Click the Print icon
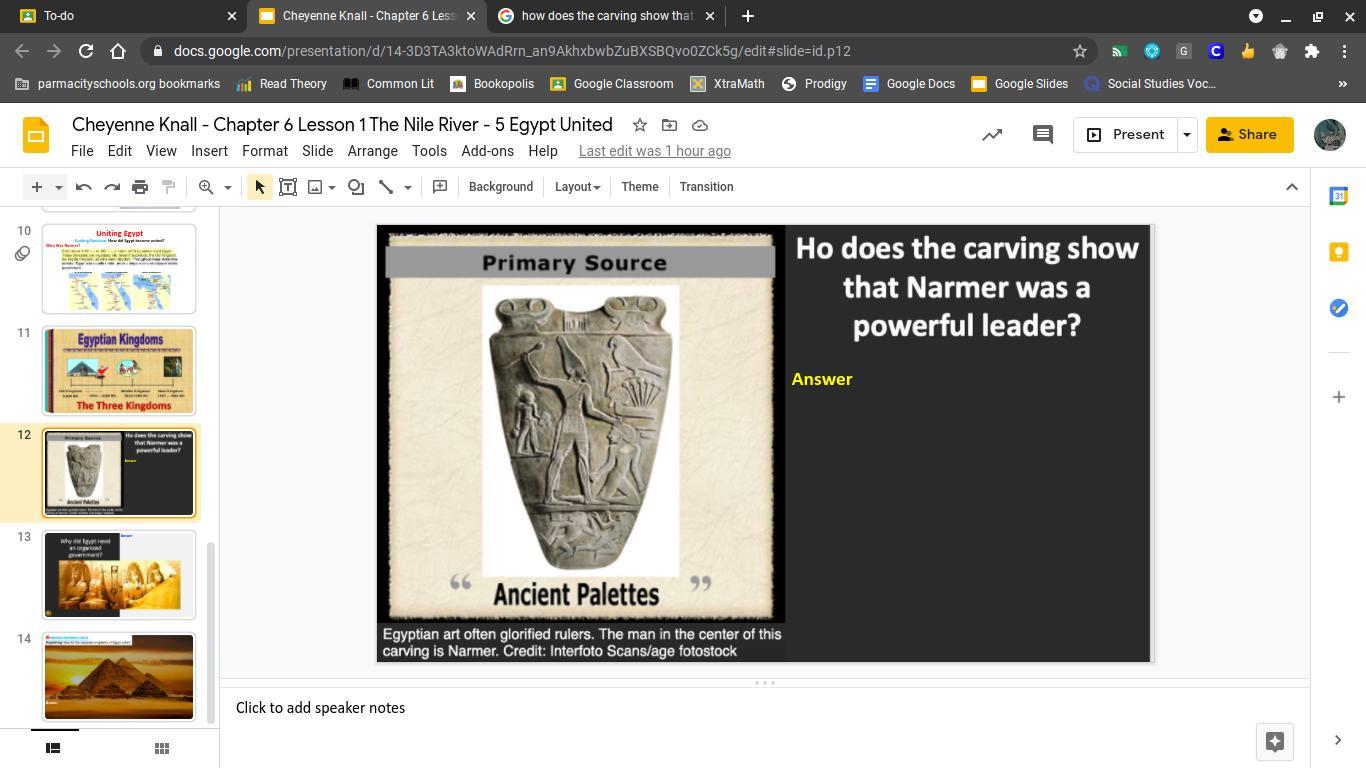 (x=140, y=187)
